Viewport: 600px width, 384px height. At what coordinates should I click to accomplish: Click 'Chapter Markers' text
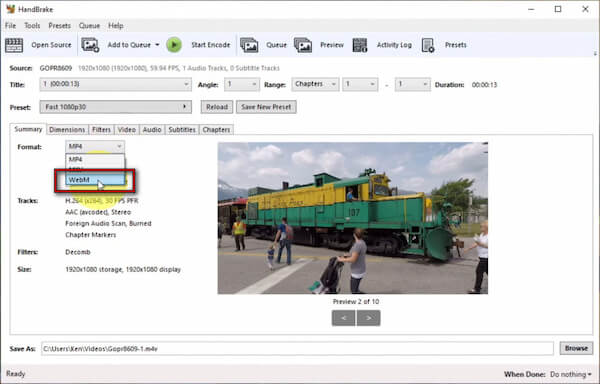pos(91,235)
